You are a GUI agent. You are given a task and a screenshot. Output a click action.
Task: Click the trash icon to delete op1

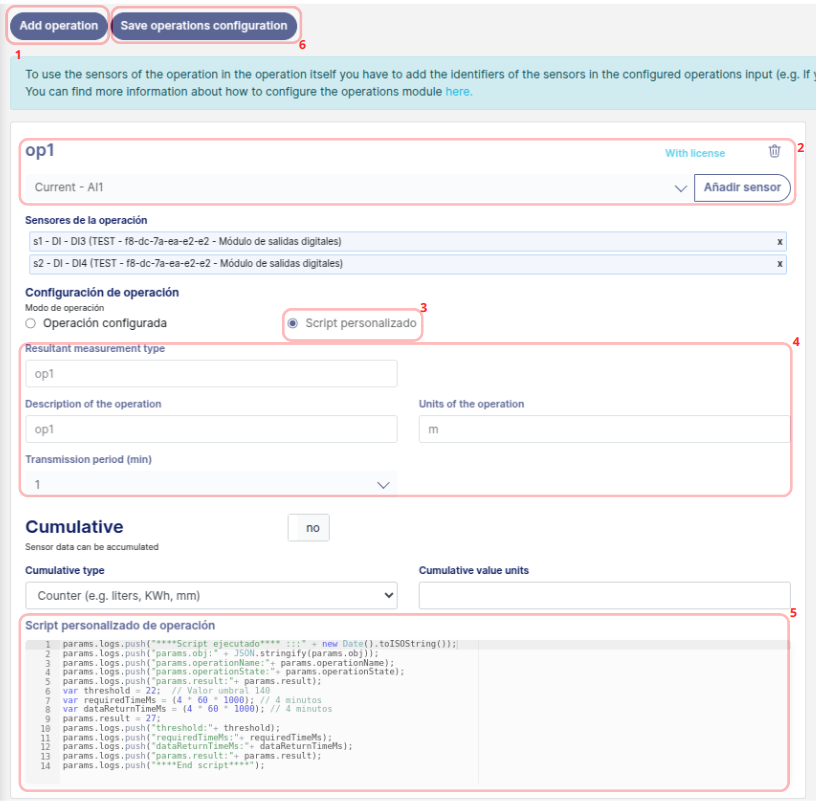(x=774, y=152)
